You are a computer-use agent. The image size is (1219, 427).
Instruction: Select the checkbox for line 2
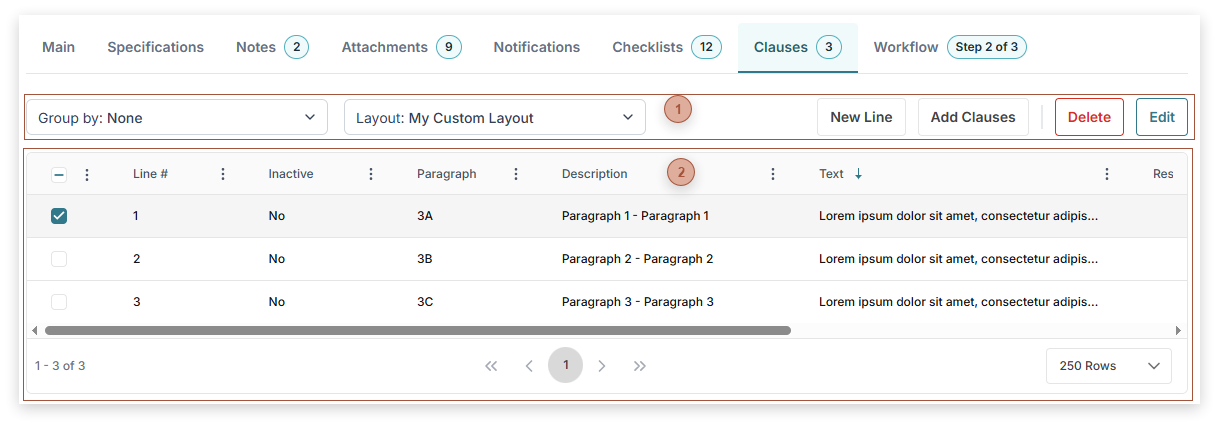[59, 259]
